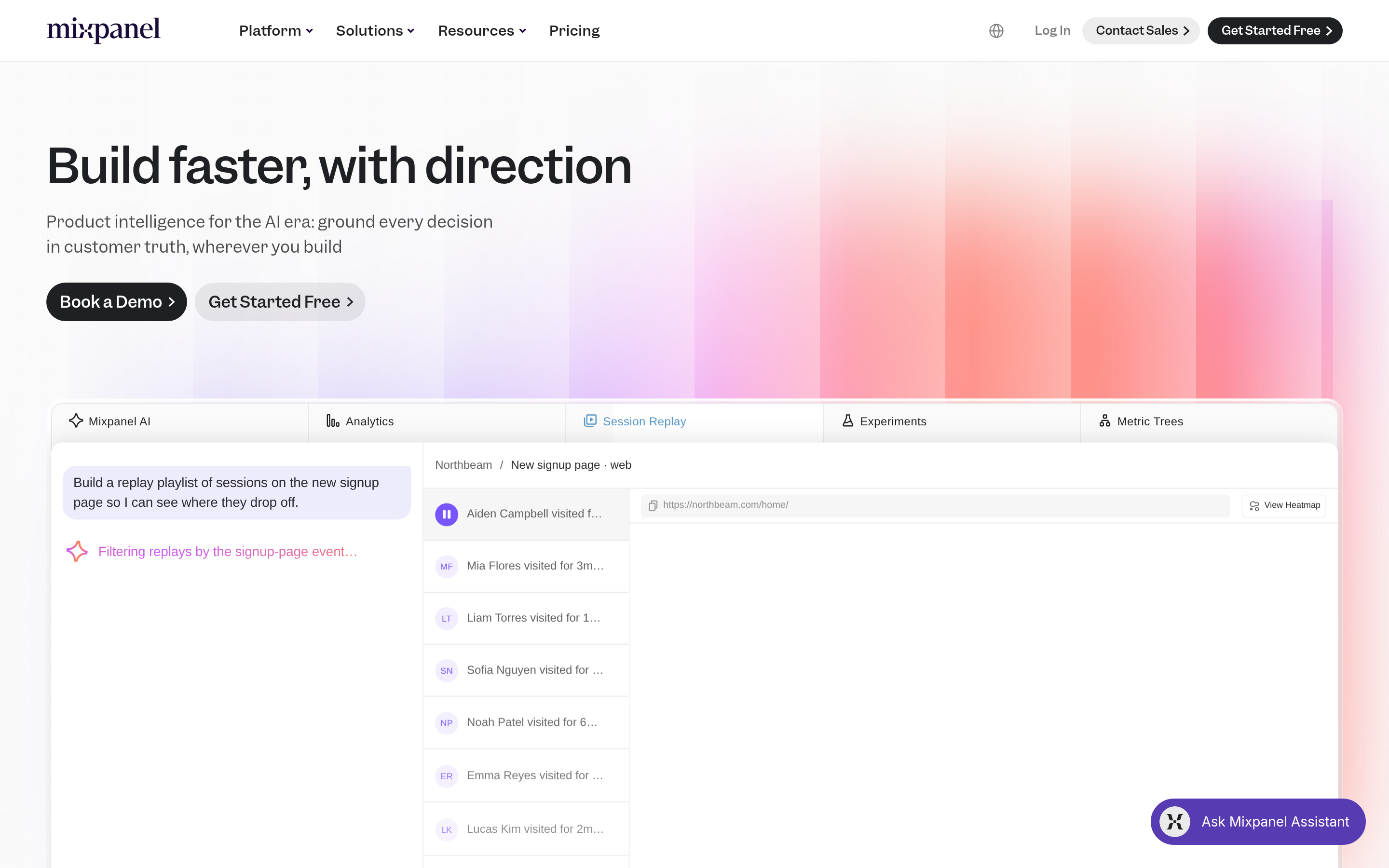Screen dimensions: 1389x868
Task: Switch to the Analytics tab
Action: 437,422
